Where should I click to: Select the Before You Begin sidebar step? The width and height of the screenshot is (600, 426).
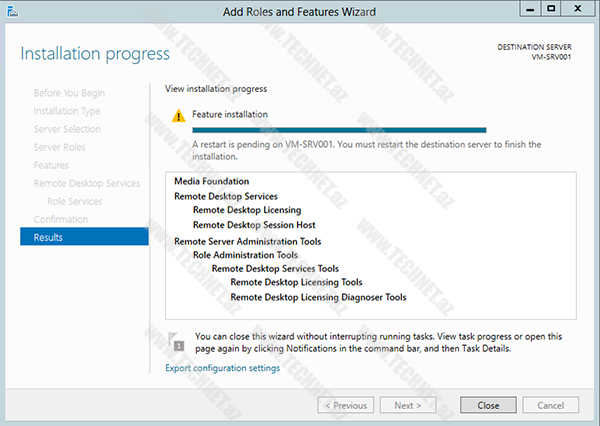click(x=67, y=93)
